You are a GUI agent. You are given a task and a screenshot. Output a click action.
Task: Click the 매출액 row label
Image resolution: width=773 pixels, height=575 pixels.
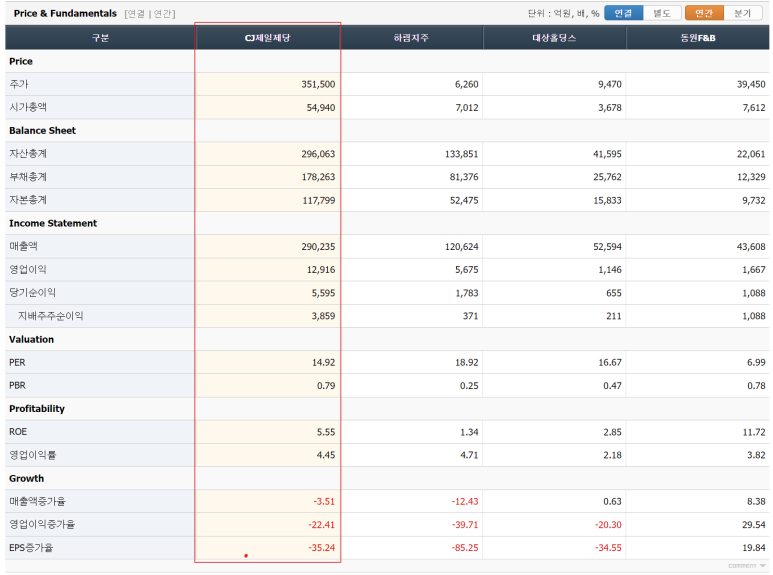coord(23,246)
